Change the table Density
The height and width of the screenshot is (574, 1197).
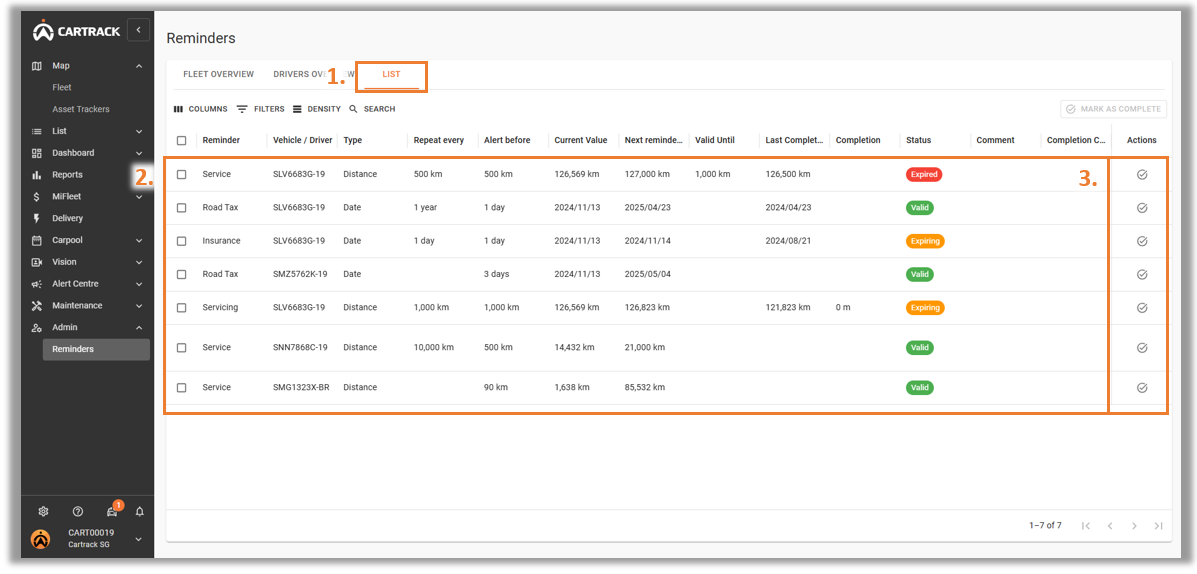pos(317,109)
